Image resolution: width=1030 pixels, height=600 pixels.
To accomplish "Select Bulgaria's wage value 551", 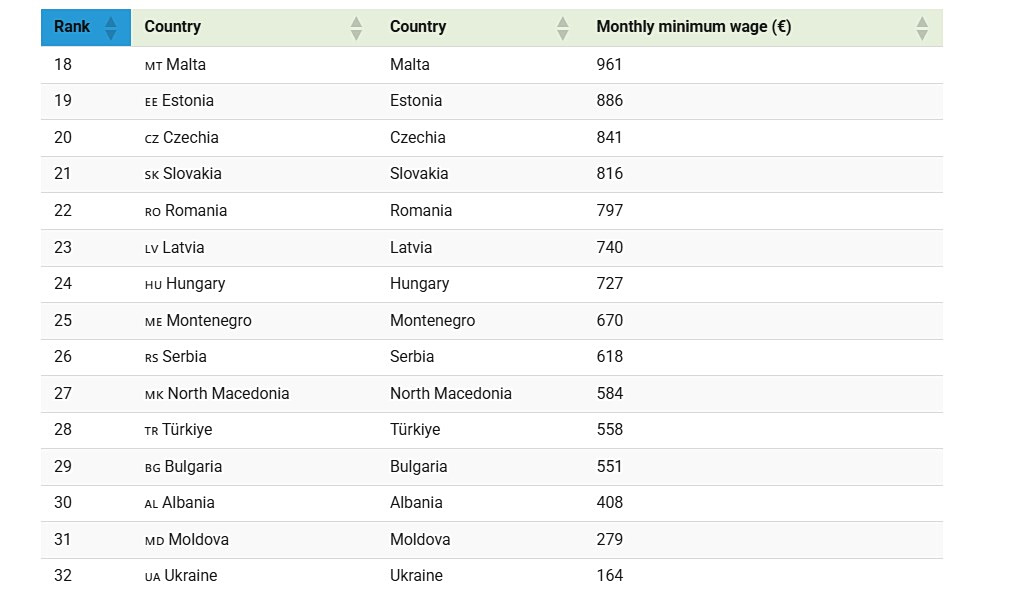I will pyautogui.click(x=609, y=467).
